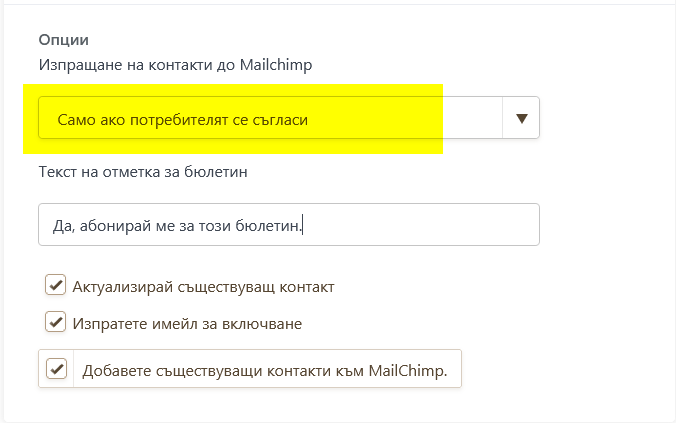Uncheck the "Актуализирай съществуващ контакт" checkbox
This screenshot has height=423, width=676.
(55, 286)
